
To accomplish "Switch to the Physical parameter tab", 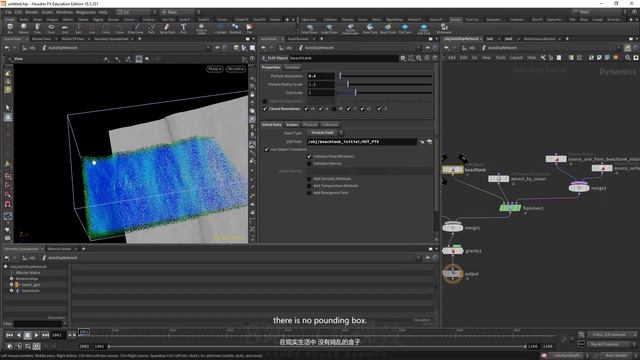I will pyautogui.click(x=310, y=124).
